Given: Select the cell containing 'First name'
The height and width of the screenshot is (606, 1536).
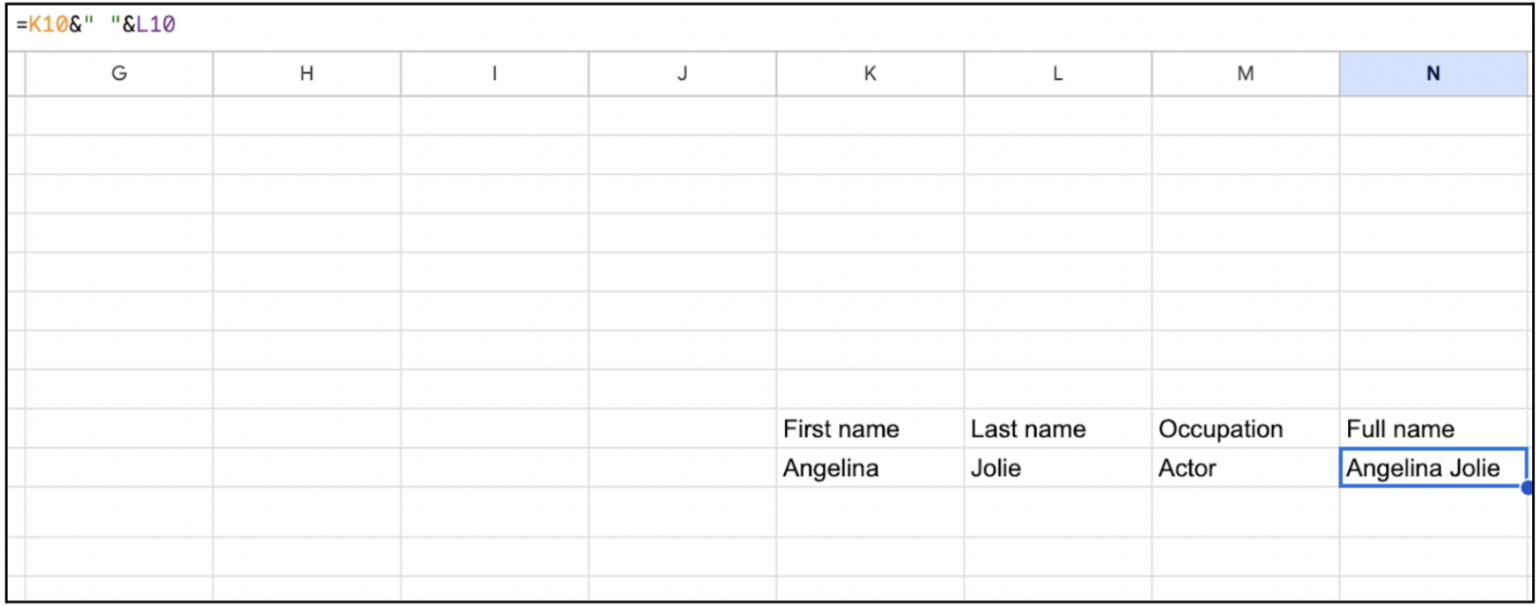Looking at the screenshot, I should 869,428.
